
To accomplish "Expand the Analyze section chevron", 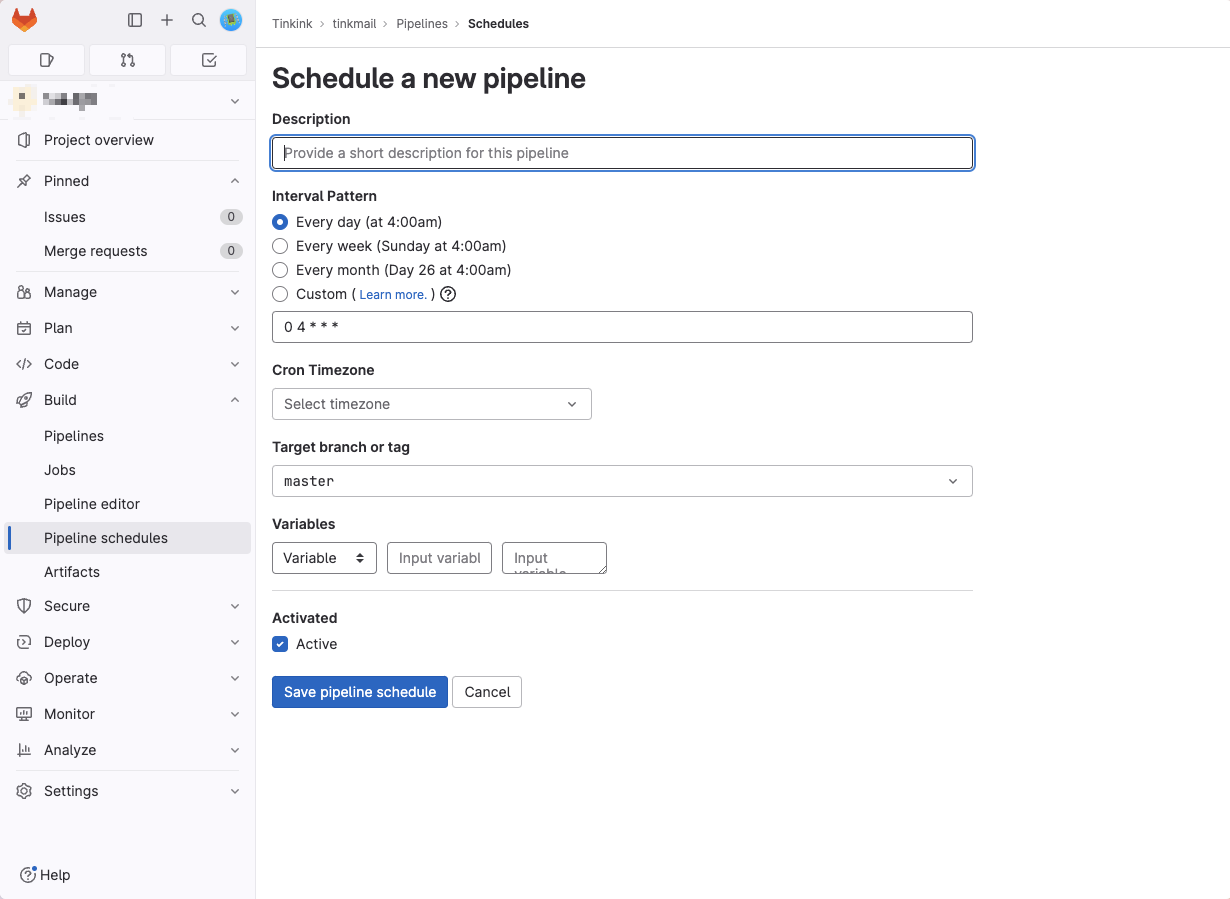I will [235, 750].
